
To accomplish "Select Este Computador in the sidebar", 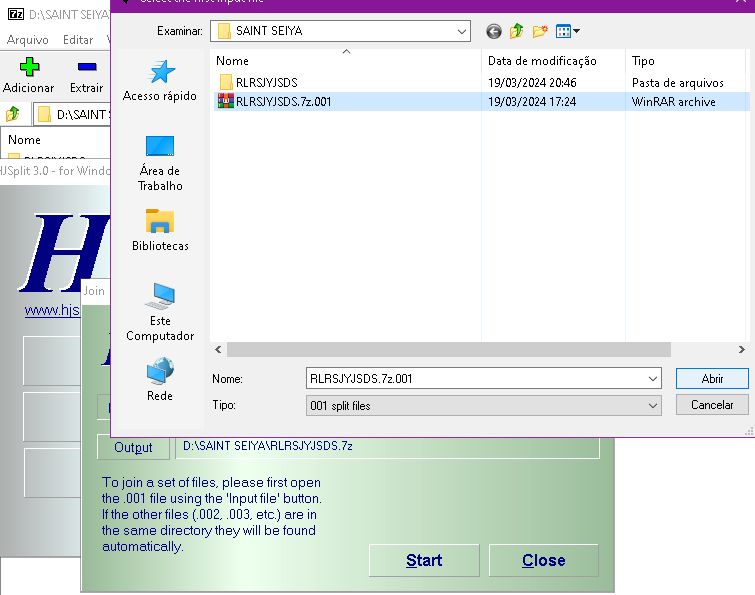I will 160,312.
